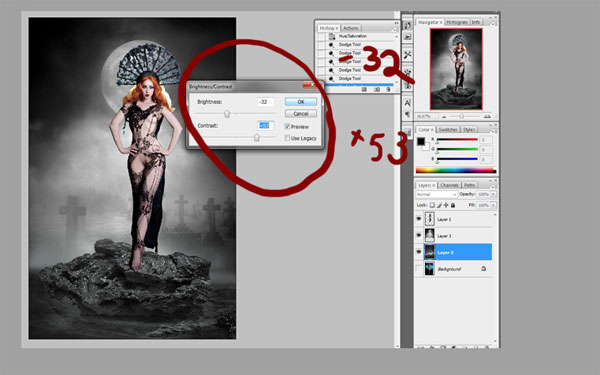Open the Opacity slider arrow
The image size is (600, 375).
493,194
